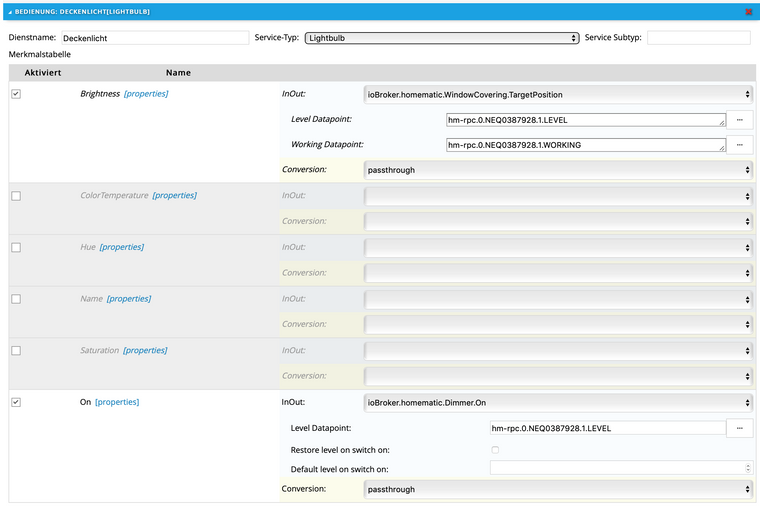Click the Service Subtyp input field
Viewport: 760px width, 506px height.
coord(698,38)
